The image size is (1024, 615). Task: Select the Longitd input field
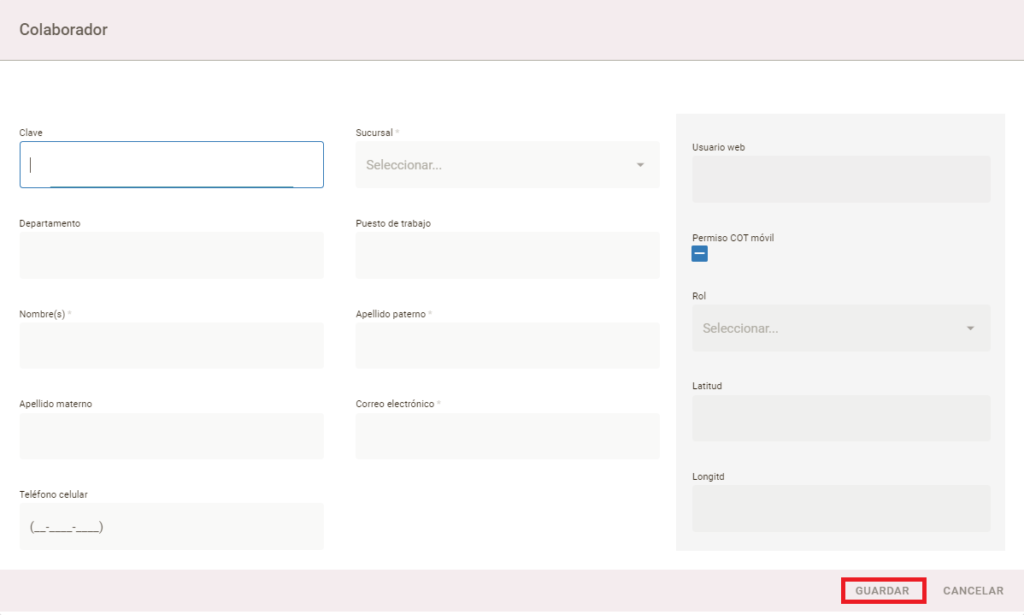(841, 509)
